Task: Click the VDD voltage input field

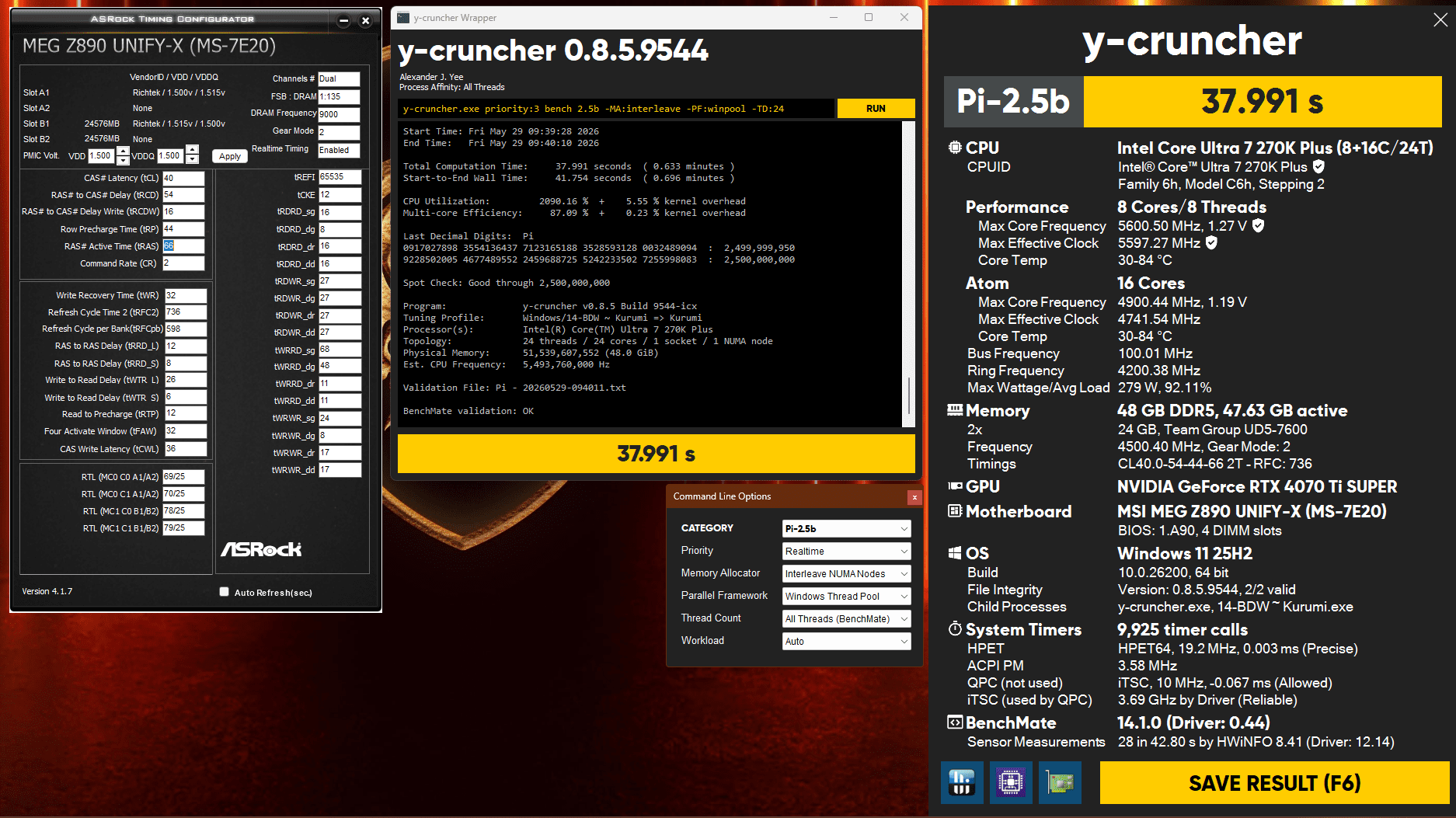Action: pos(101,155)
